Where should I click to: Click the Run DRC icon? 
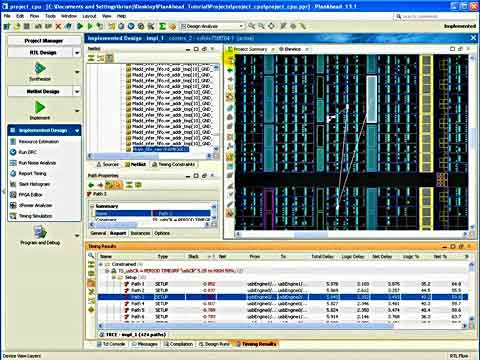coord(13,152)
